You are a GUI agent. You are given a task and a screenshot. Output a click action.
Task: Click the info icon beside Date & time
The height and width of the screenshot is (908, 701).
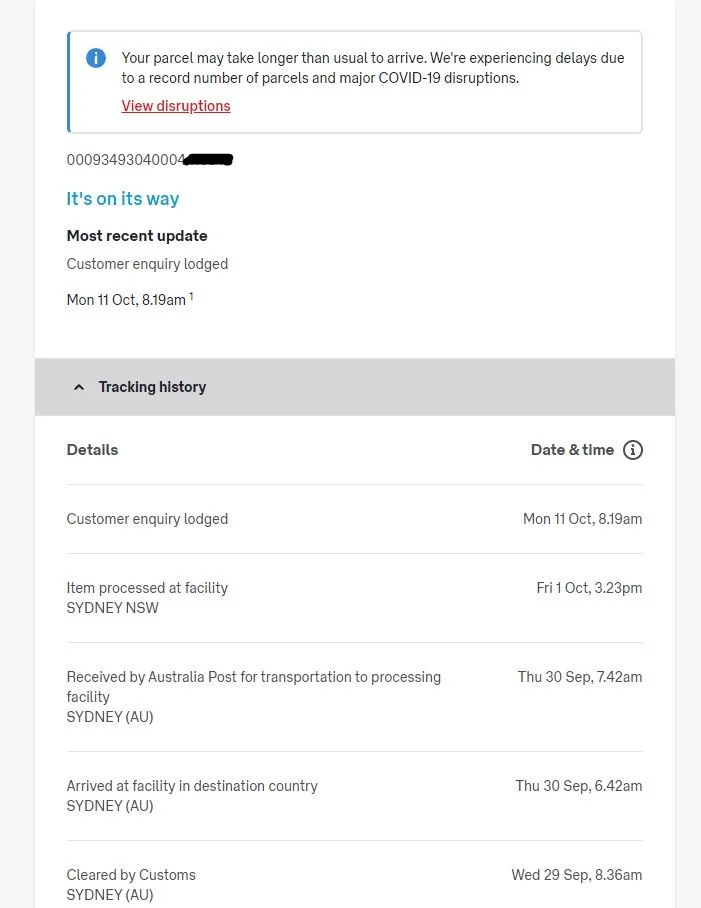pos(632,450)
